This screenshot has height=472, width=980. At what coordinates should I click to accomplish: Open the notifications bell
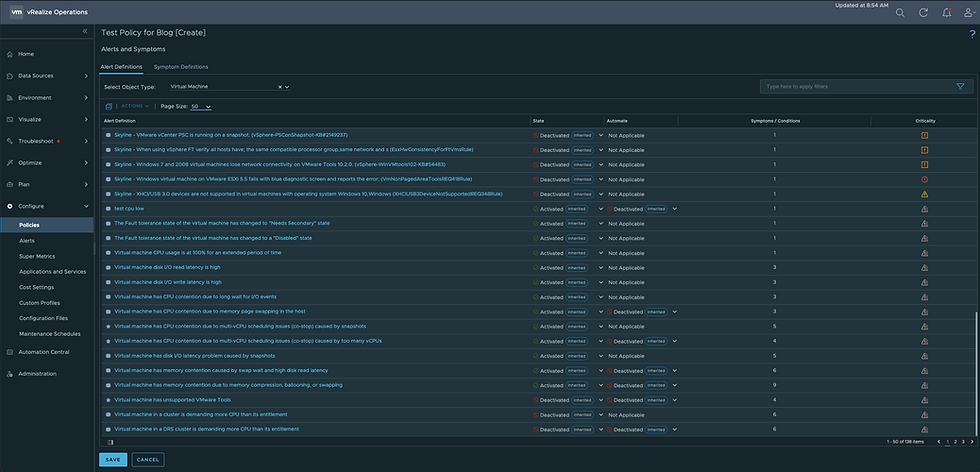[946, 13]
